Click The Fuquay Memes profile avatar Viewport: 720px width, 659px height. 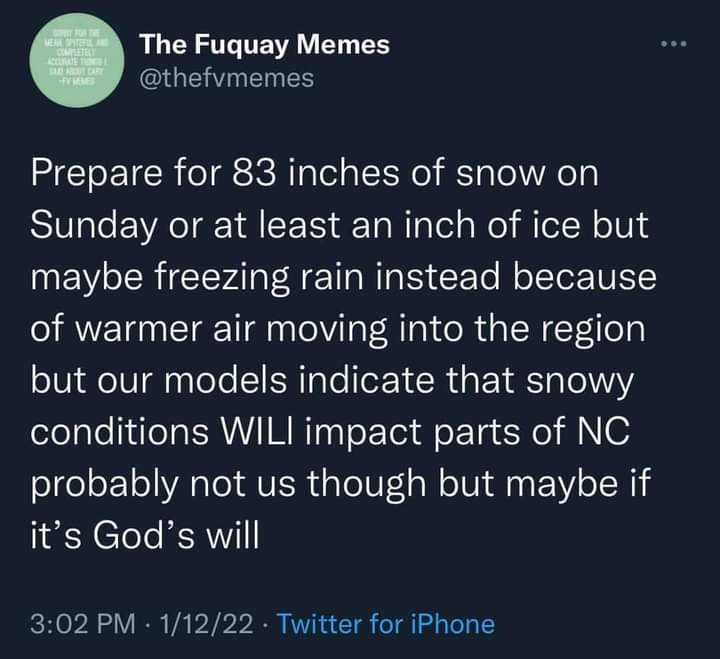tap(77, 63)
